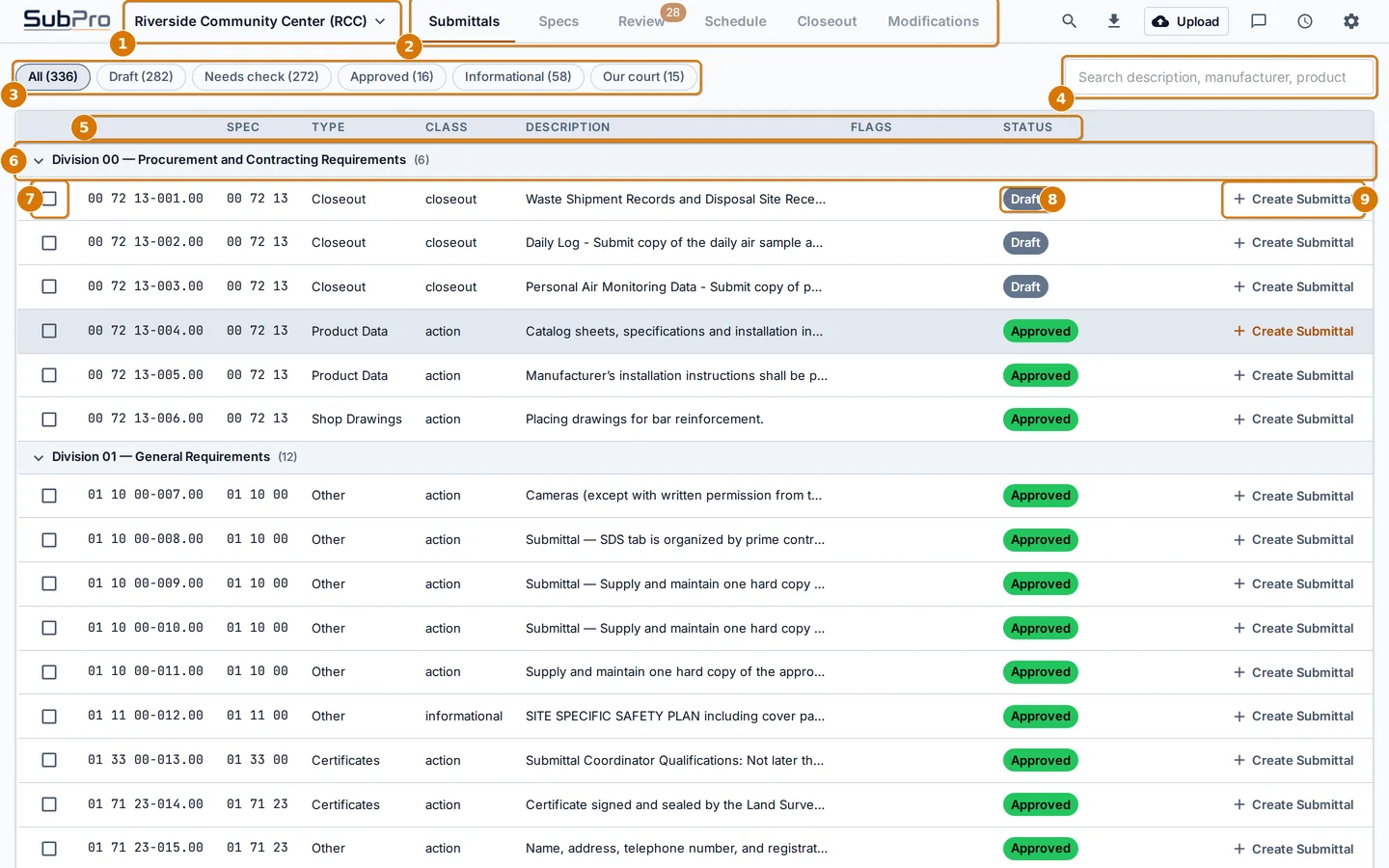Click description 'Certificate signed and sealed by the Land Surve...'
The width and height of the screenshot is (1389, 868).
click(x=675, y=804)
